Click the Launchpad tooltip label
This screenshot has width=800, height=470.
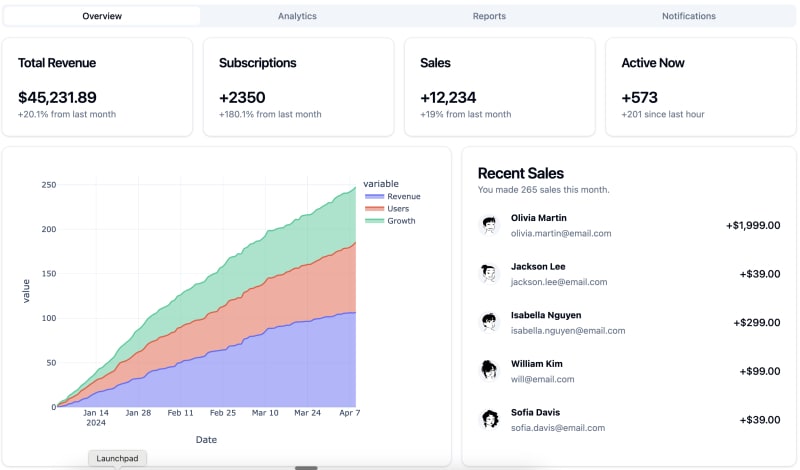click(x=118, y=458)
